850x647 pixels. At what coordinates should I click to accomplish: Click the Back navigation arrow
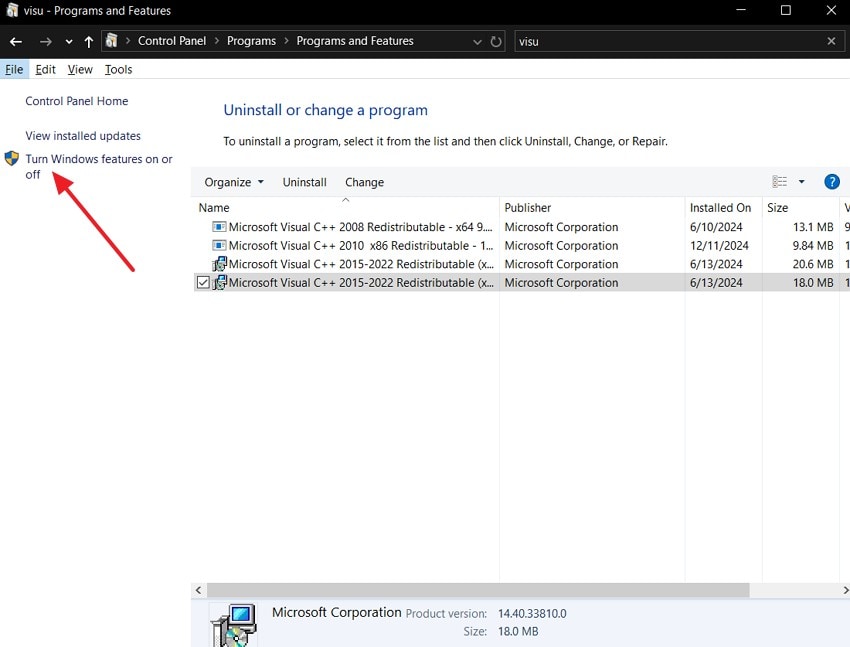[x=16, y=41]
